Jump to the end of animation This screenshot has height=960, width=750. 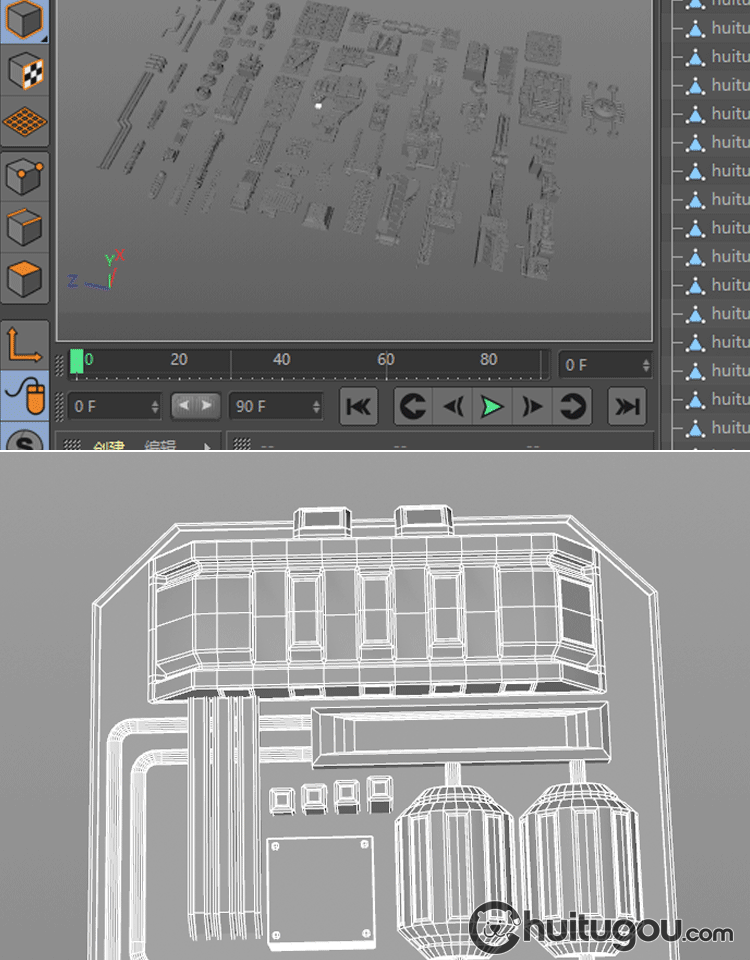coord(626,407)
